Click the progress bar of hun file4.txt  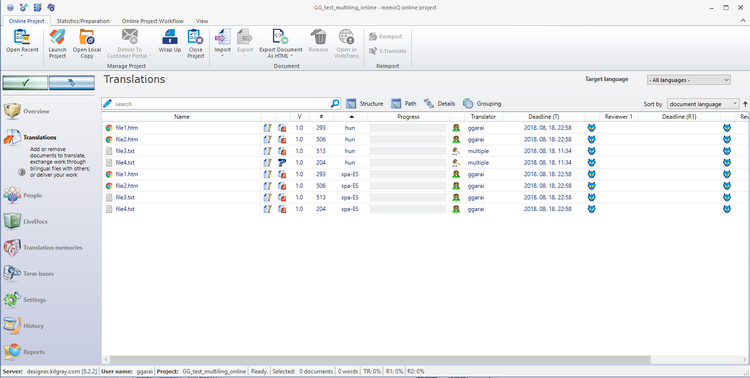pyautogui.click(x=408, y=163)
